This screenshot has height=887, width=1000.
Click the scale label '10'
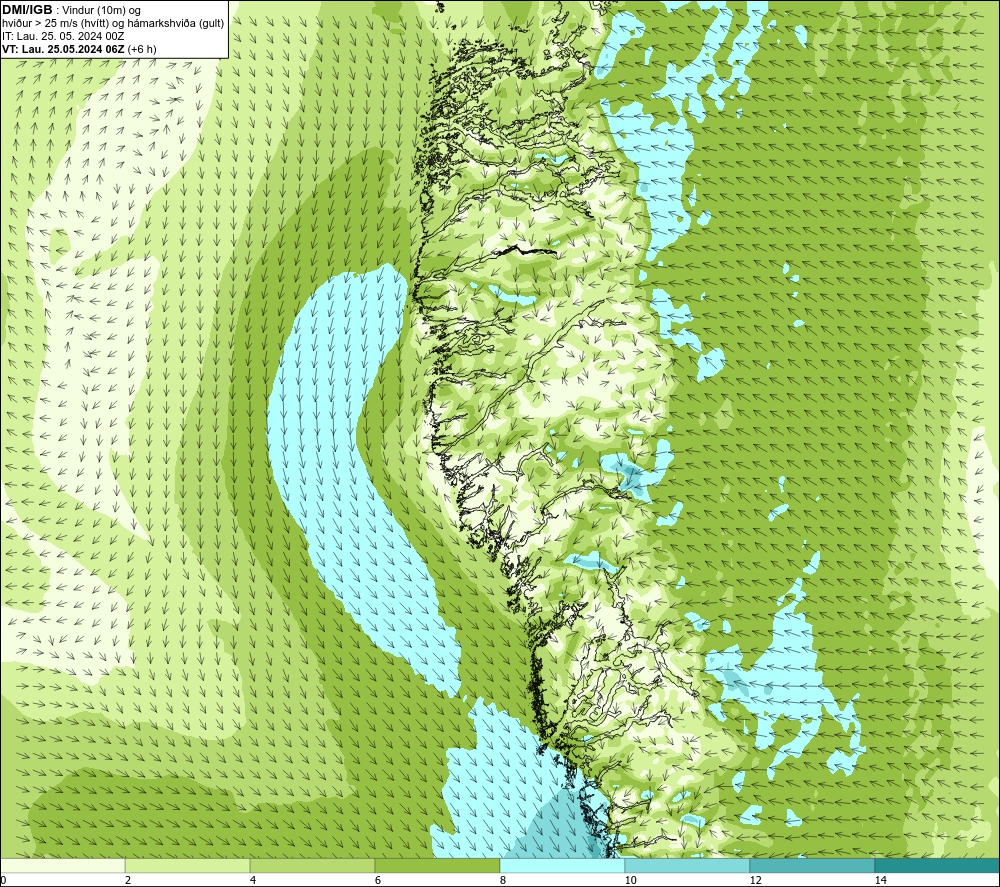[x=630, y=880]
